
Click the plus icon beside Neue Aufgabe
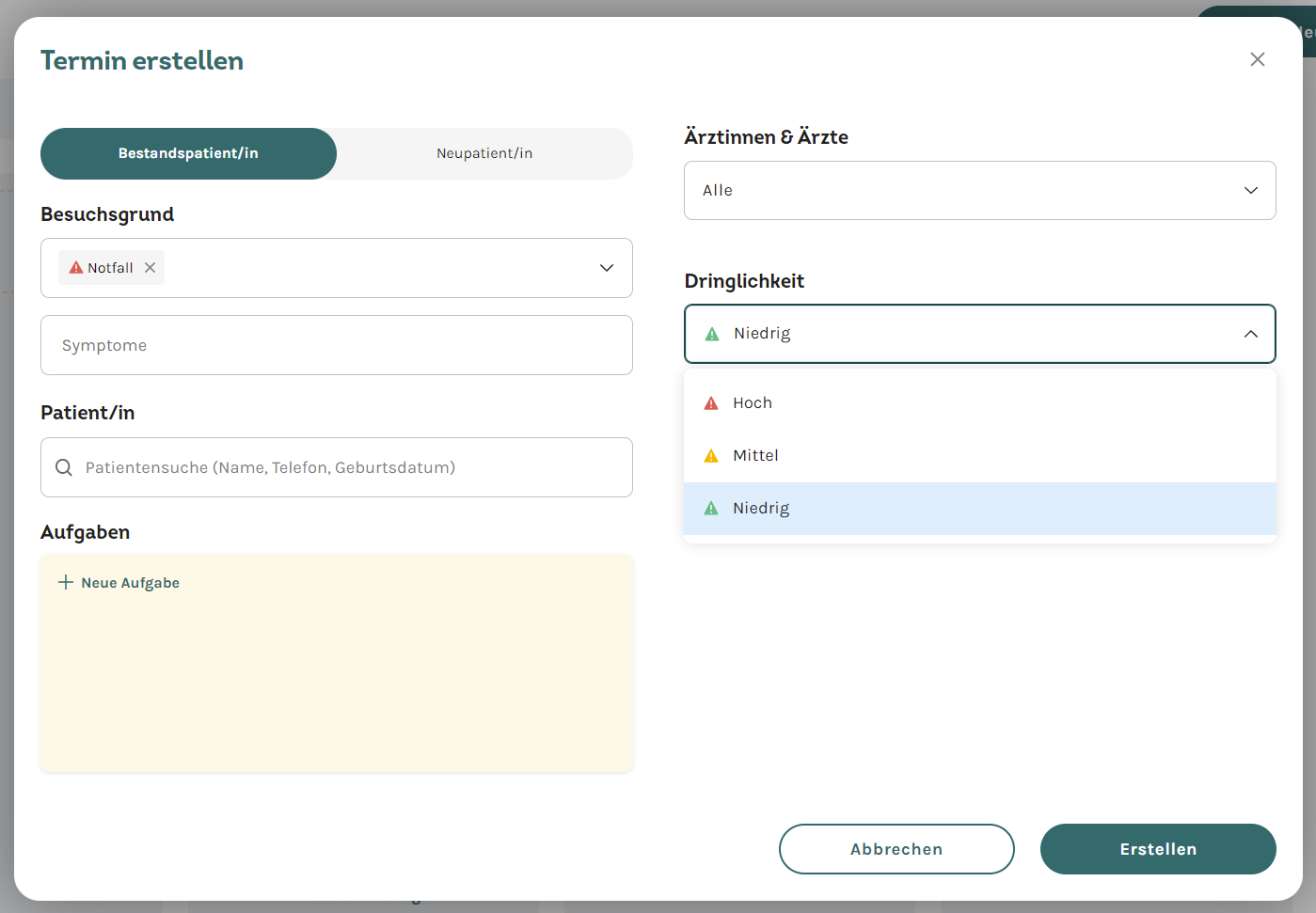coord(66,582)
